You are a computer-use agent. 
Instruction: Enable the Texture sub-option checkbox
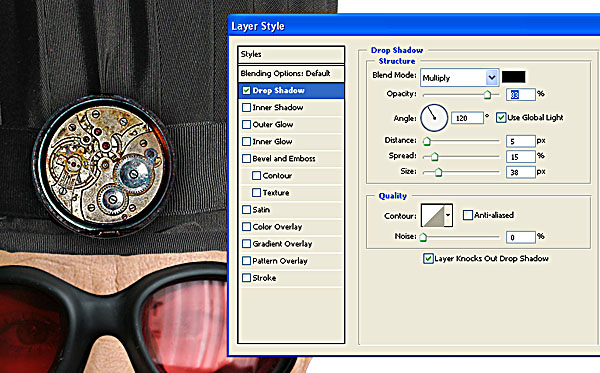256,192
